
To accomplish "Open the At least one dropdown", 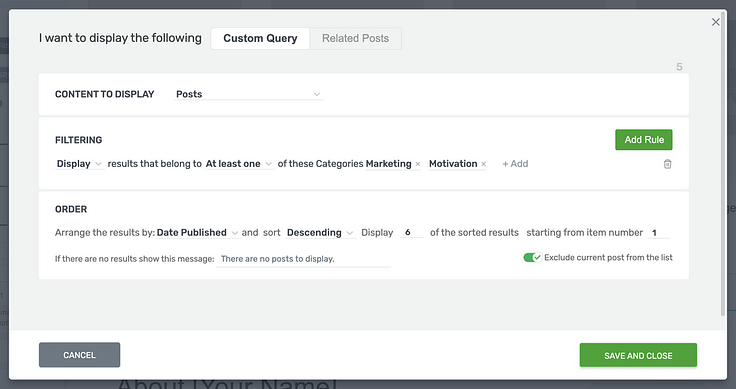I will coord(238,164).
